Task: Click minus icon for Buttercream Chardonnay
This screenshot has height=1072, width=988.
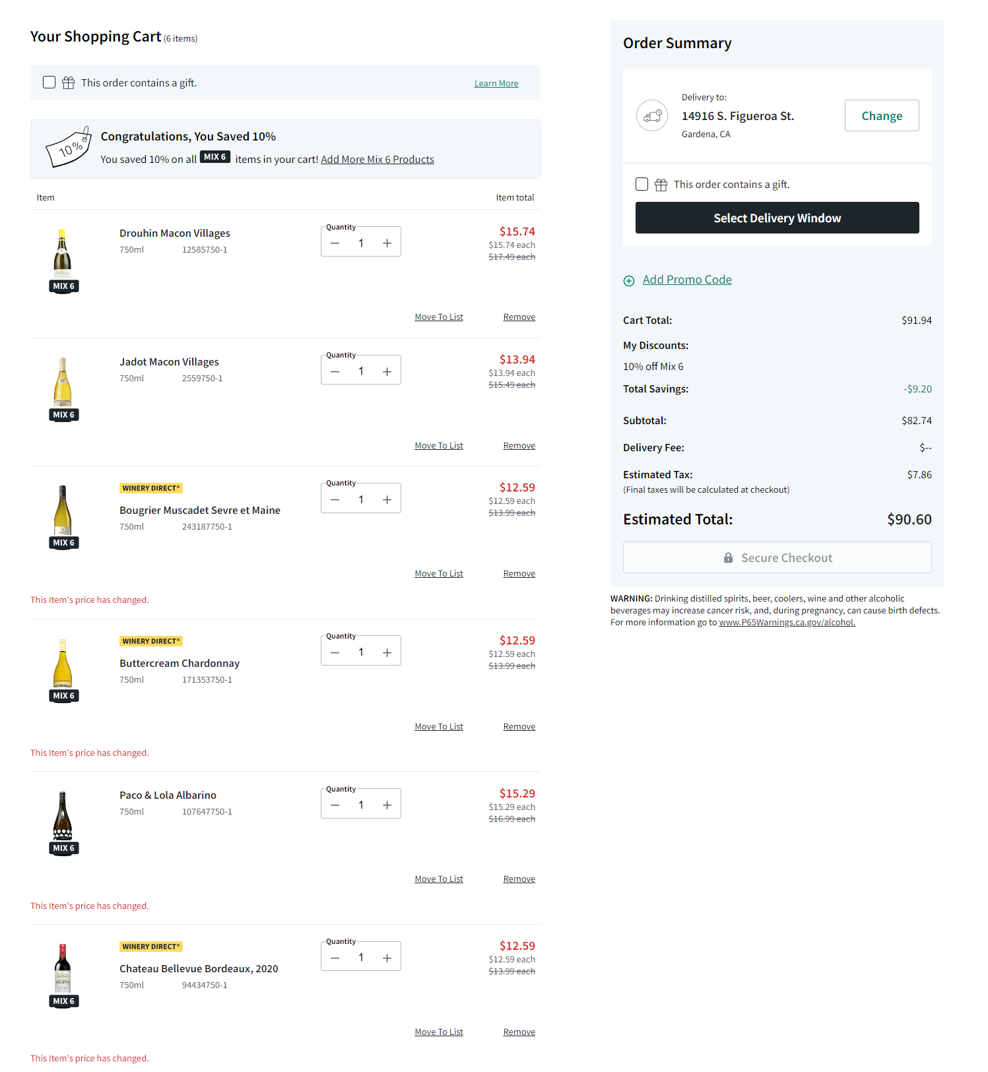Action: click(x=335, y=653)
